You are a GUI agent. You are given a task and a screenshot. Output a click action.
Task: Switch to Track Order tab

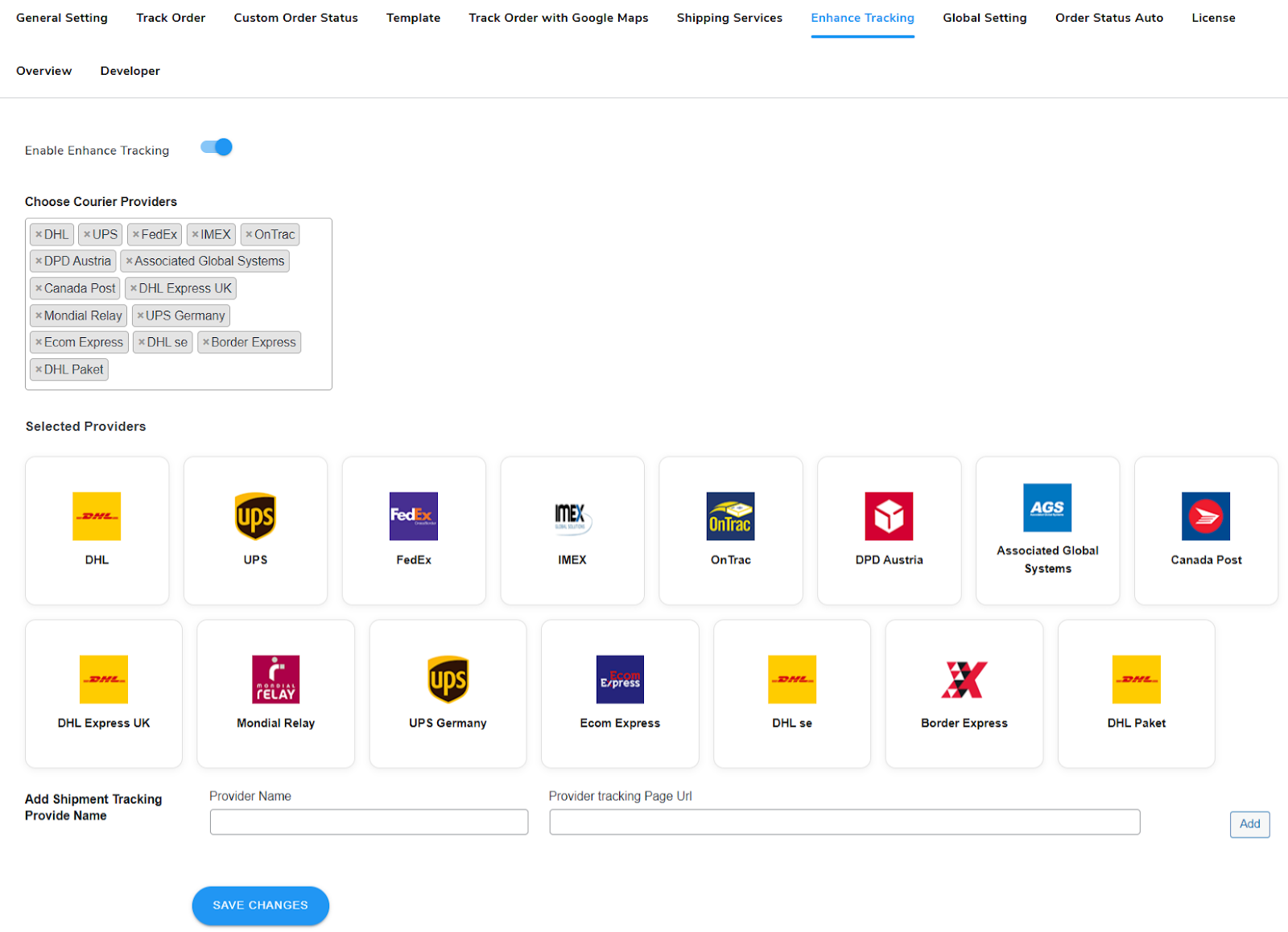point(171,18)
